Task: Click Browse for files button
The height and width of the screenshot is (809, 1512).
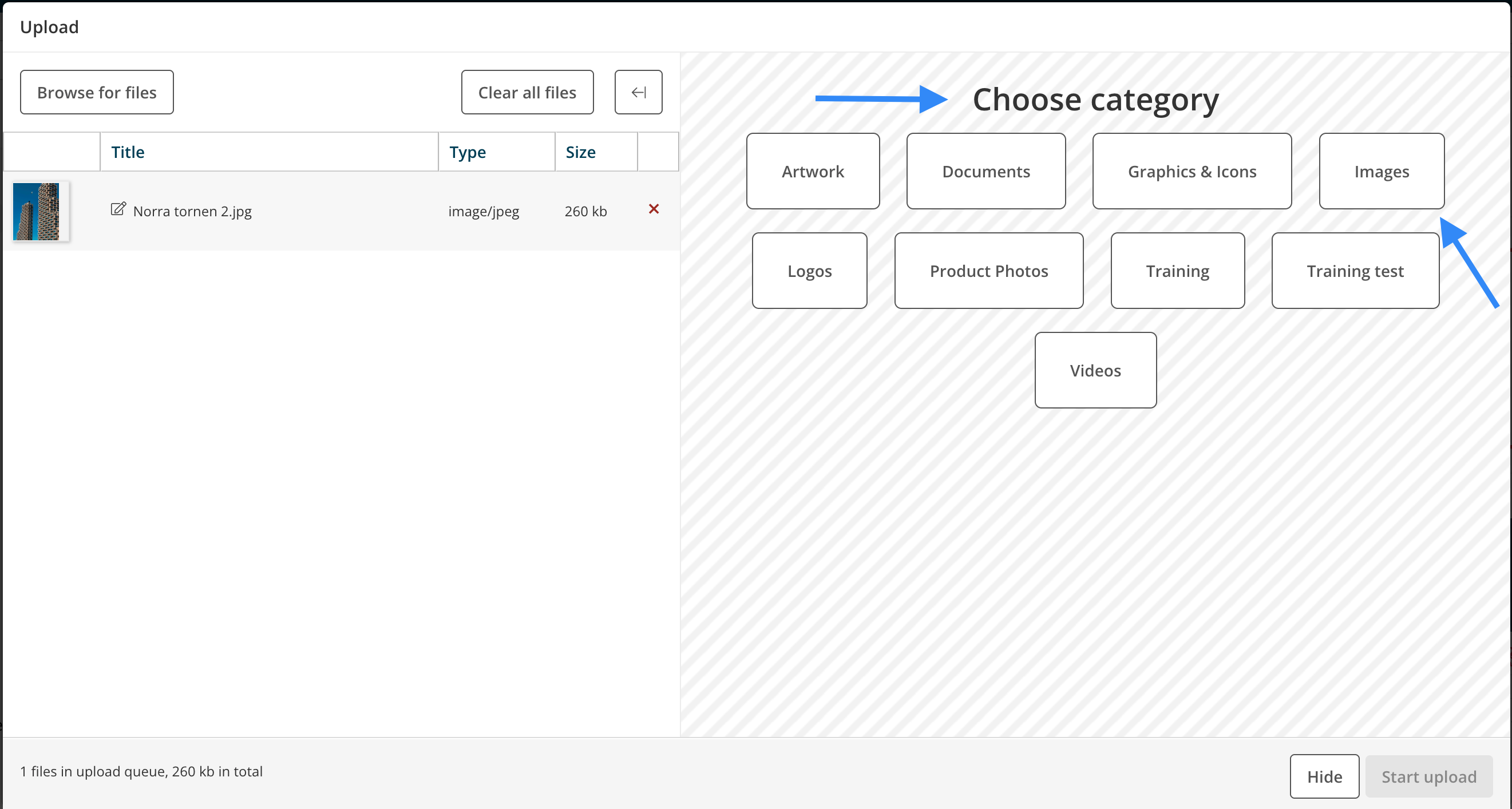Action: [x=97, y=92]
